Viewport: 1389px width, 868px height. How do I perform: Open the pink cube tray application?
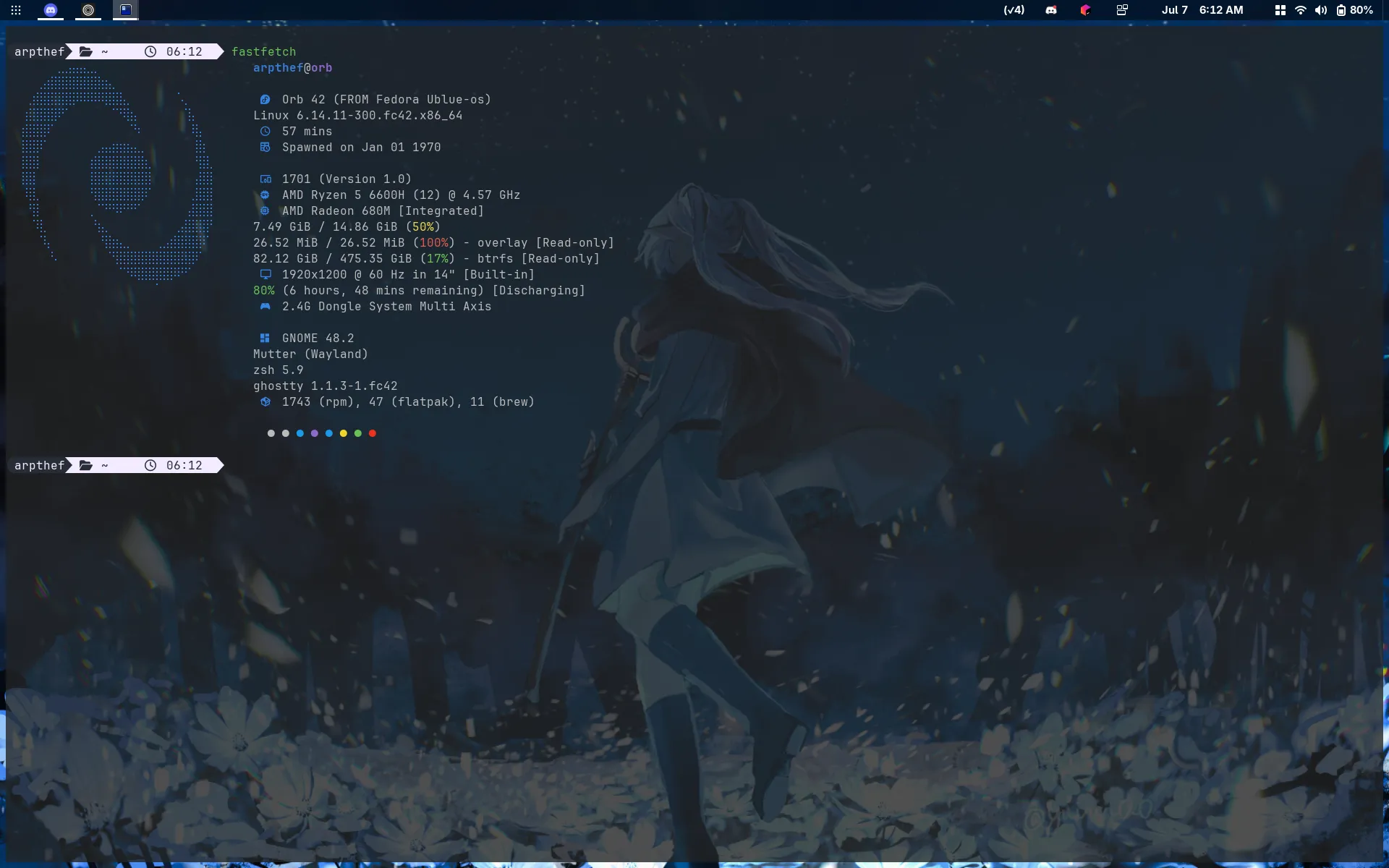pos(1084,9)
